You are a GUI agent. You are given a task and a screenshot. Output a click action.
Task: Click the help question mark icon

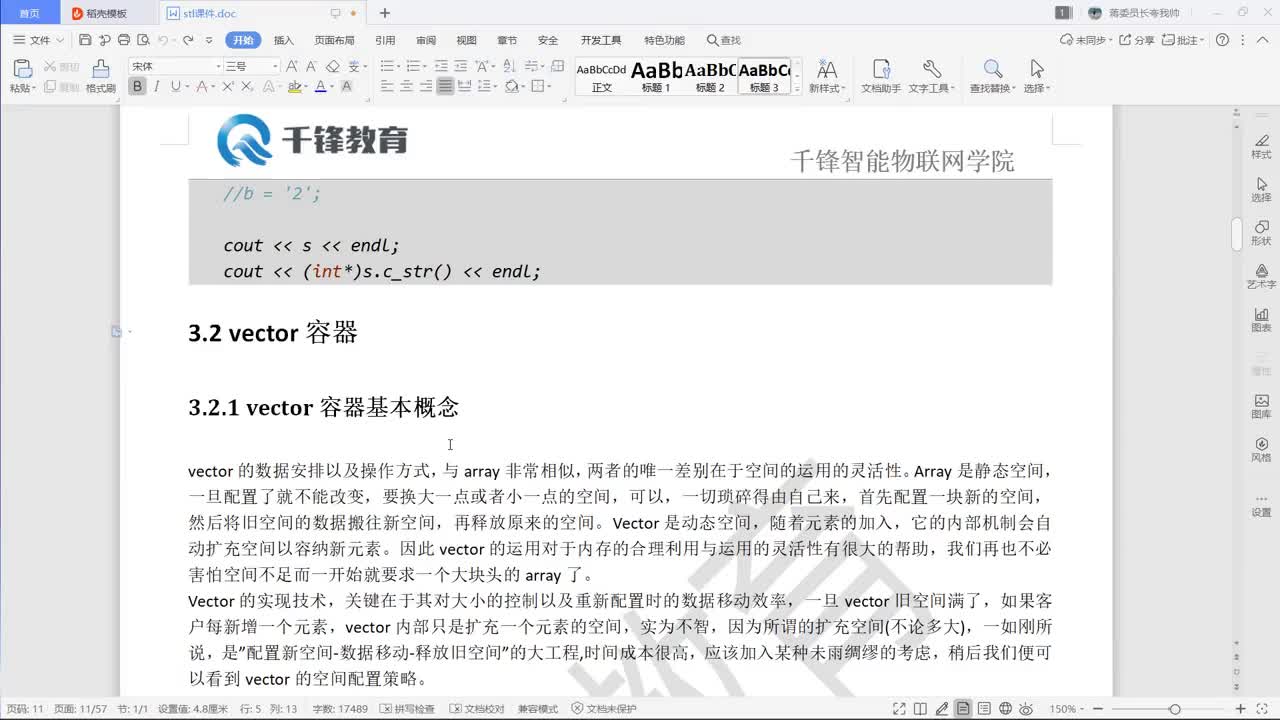coord(1222,40)
